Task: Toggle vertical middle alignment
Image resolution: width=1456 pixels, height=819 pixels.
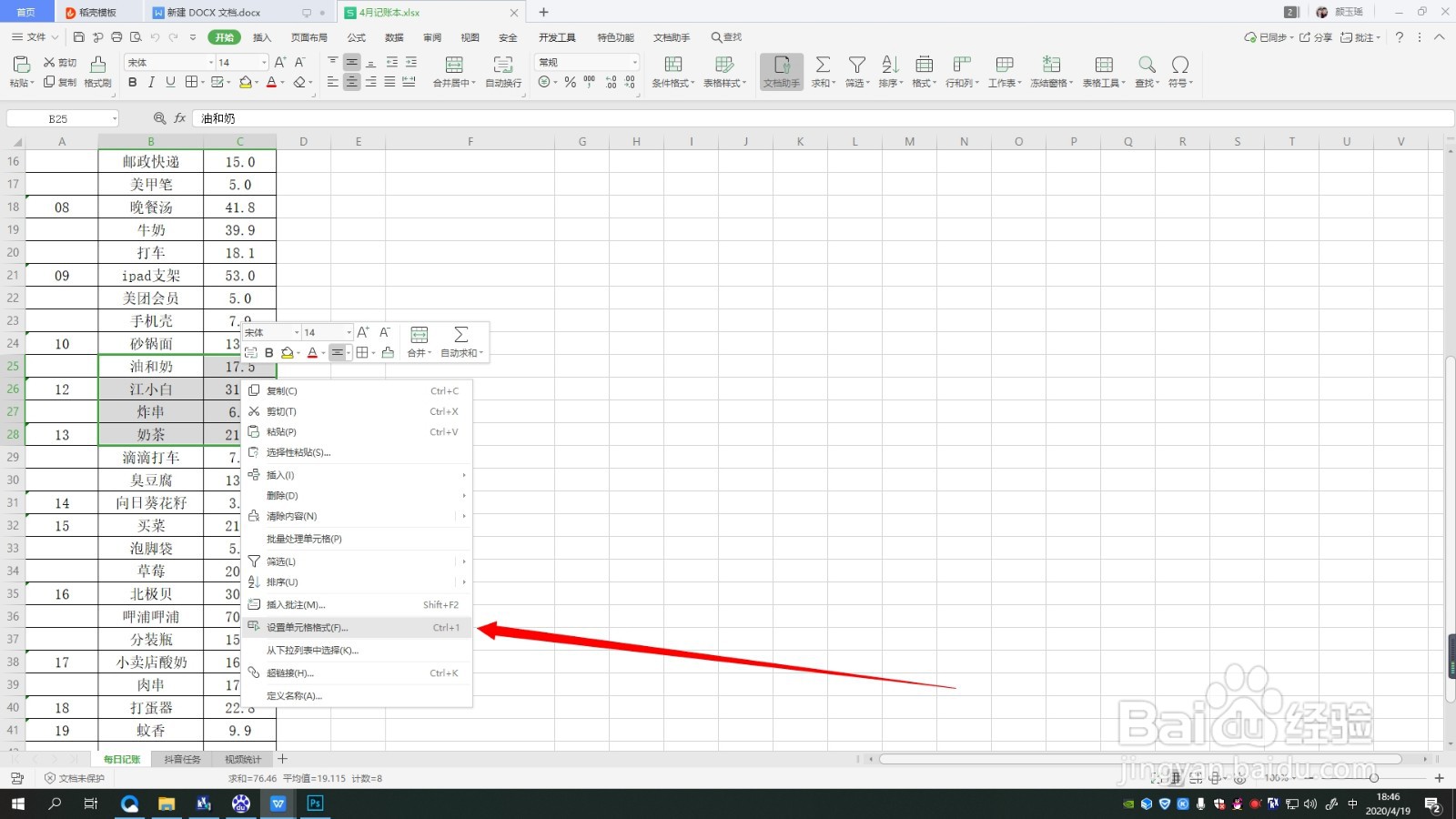Action: point(351,62)
